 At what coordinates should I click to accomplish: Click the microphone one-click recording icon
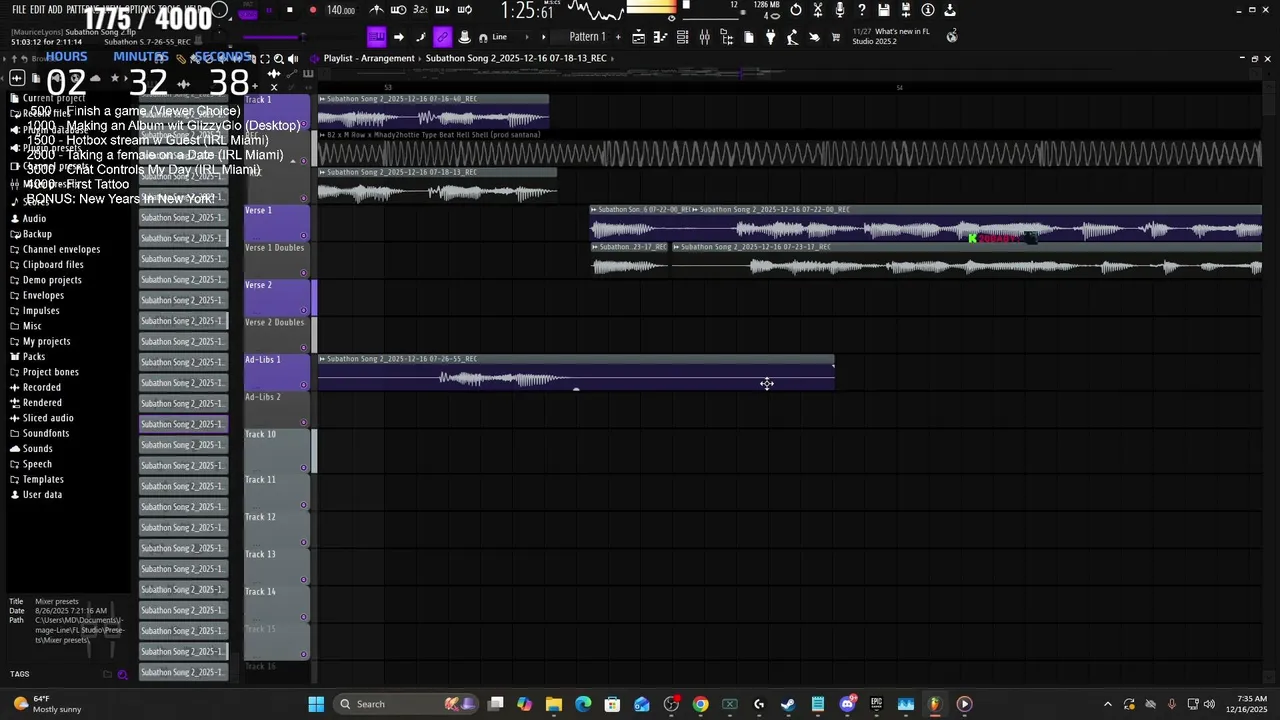840,10
